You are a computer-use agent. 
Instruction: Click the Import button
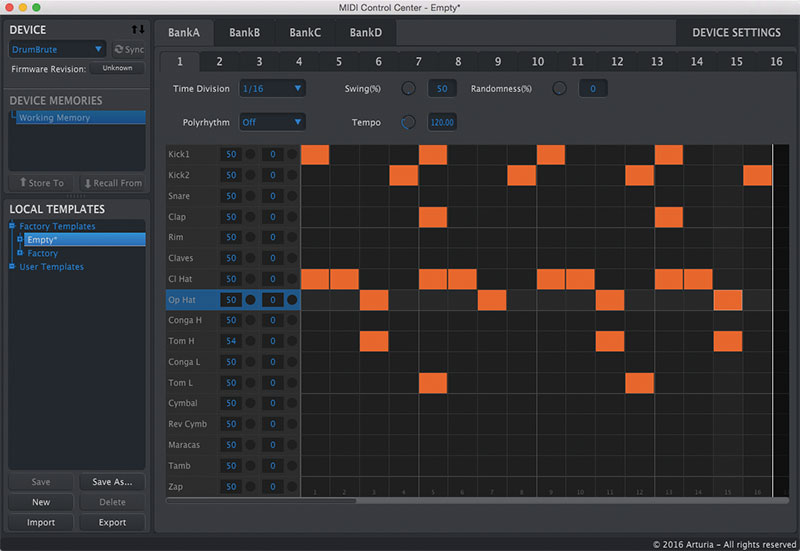click(x=41, y=523)
